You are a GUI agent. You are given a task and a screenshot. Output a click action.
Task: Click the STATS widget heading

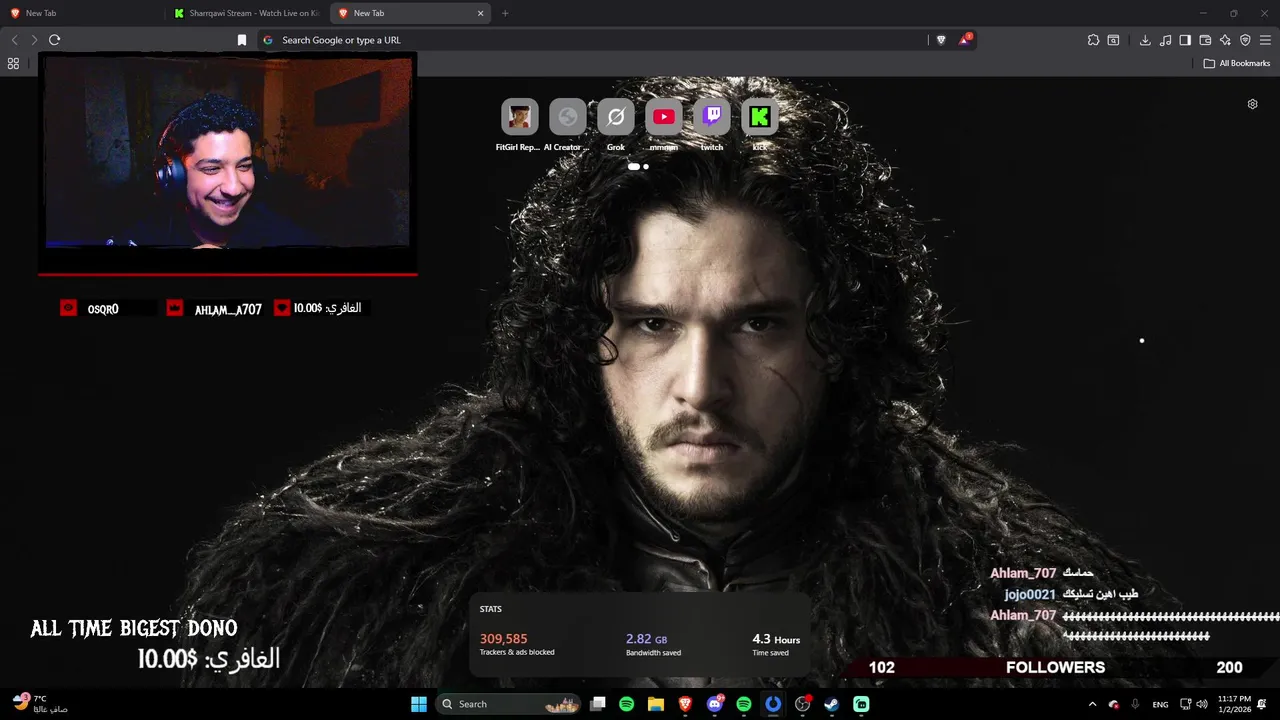point(491,609)
